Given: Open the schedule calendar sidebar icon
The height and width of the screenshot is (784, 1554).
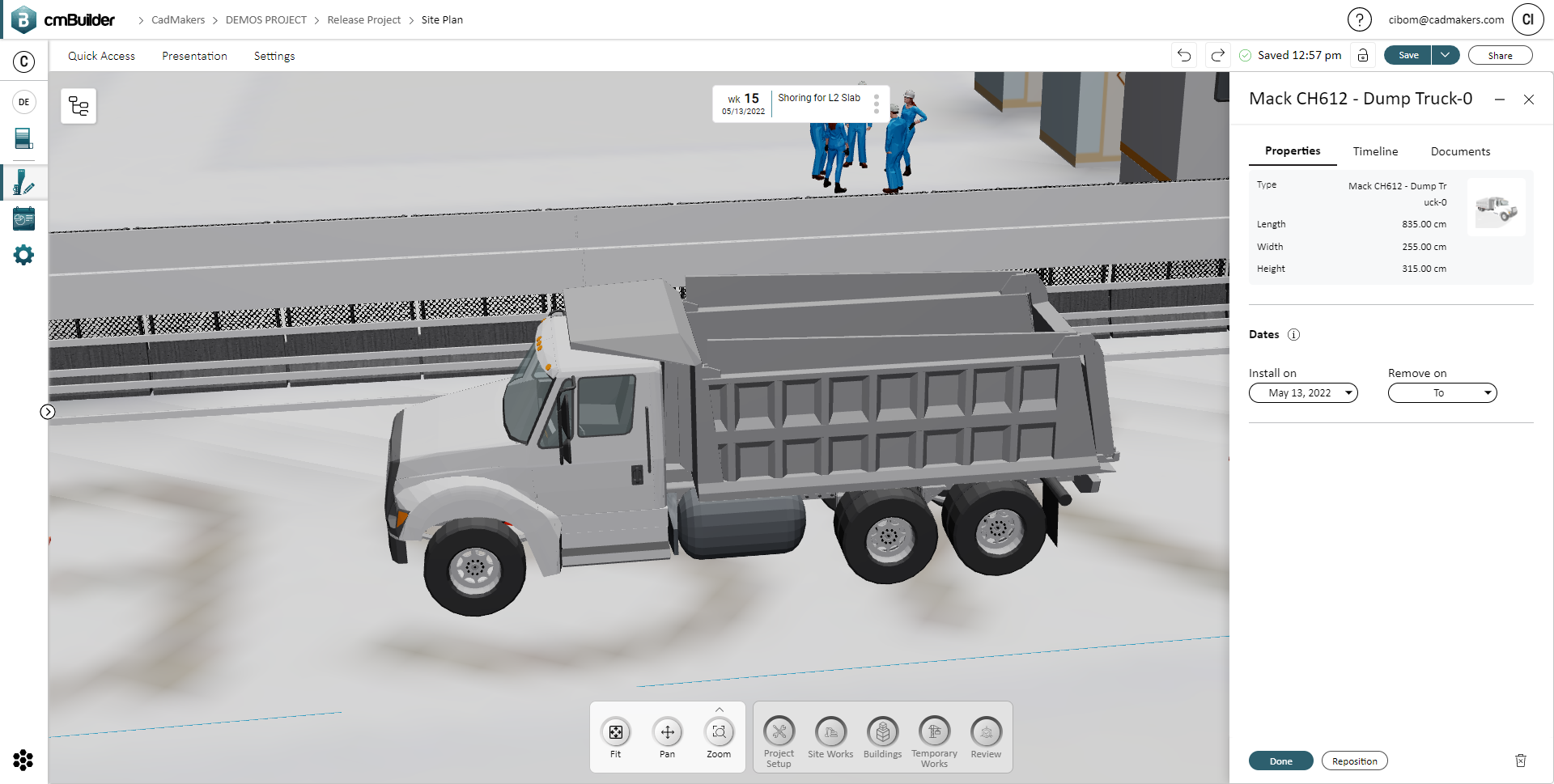Looking at the screenshot, I should pos(24,218).
